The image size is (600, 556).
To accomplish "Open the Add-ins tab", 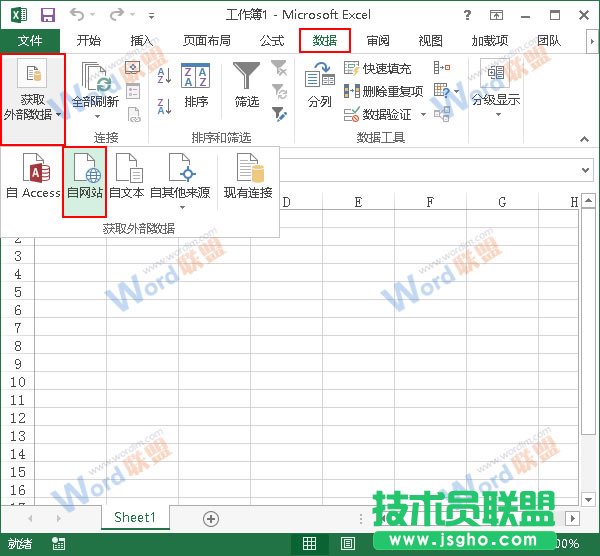I will coord(490,40).
